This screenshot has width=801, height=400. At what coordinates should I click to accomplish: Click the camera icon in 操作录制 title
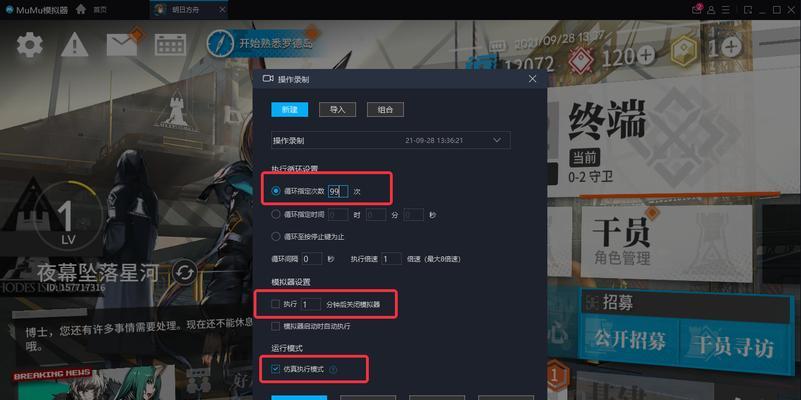coord(268,78)
